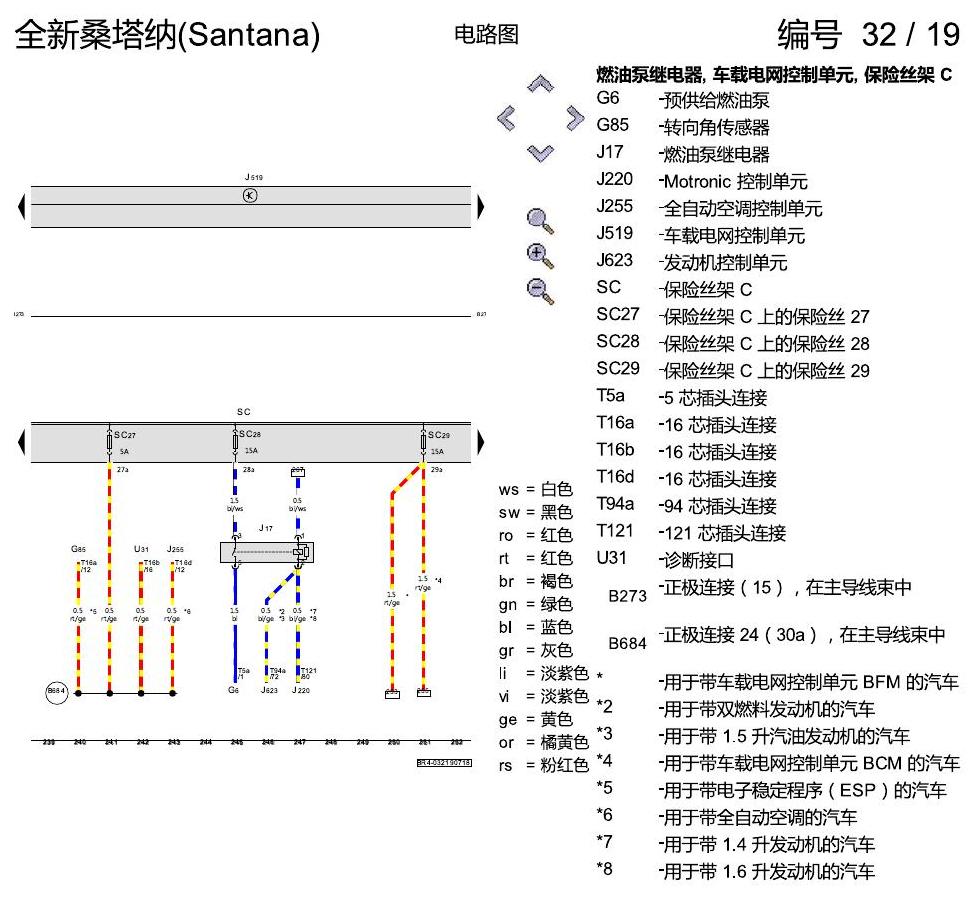Click the up navigation arrow
This screenshot has width=980, height=900.
[540, 84]
